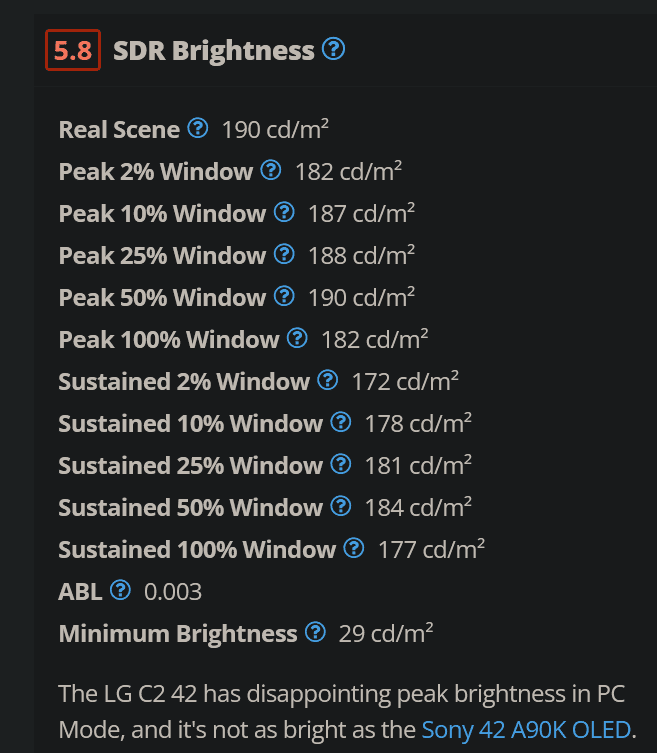Viewport: 657px width, 753px height.
Task: Click the help icon next to Real Scene
Action: (198, 128)
